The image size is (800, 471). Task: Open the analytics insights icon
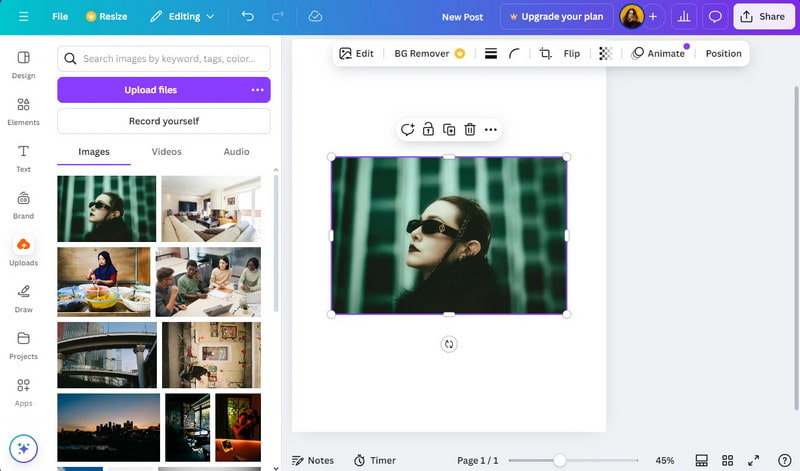pos(684,17)
